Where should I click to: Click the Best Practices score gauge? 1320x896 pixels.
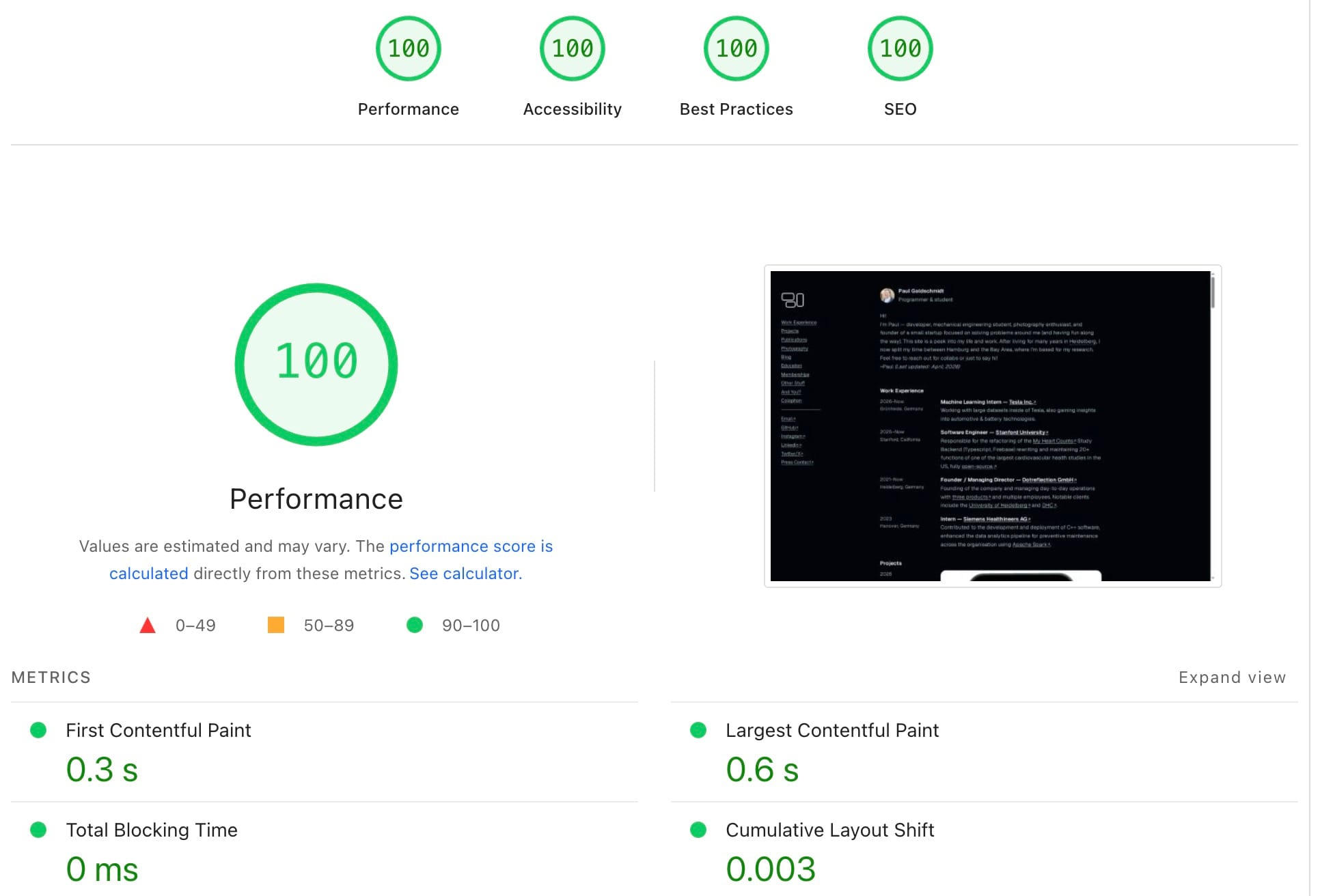click(x=736, y=48)
